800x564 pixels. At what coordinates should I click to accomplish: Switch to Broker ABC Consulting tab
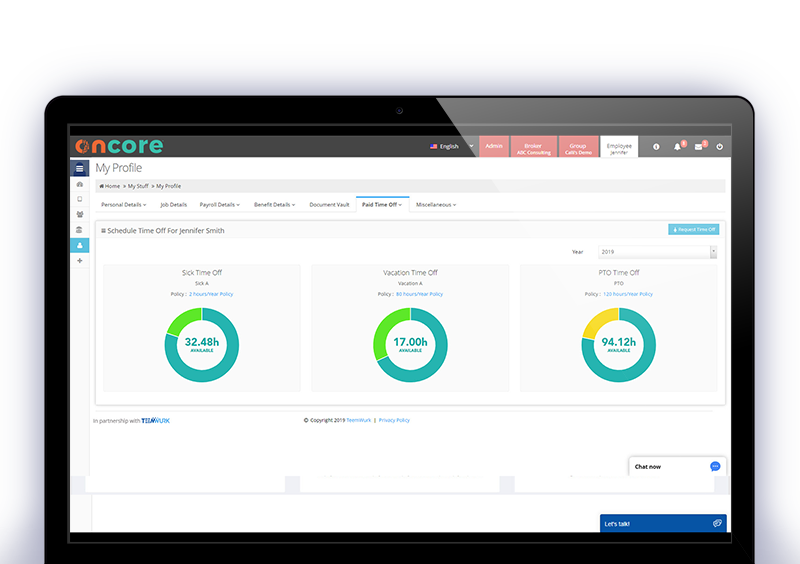534,147
